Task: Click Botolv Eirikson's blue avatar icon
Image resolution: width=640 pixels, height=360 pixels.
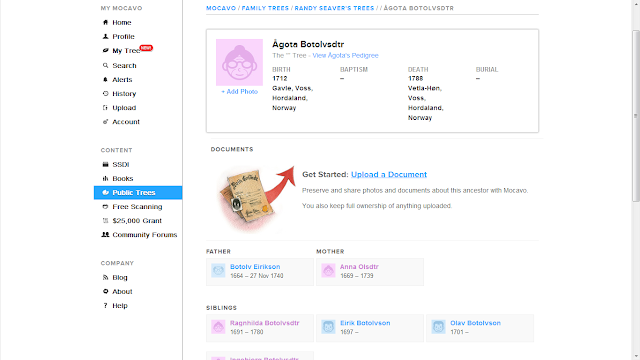Action: (x=218, y=271)
